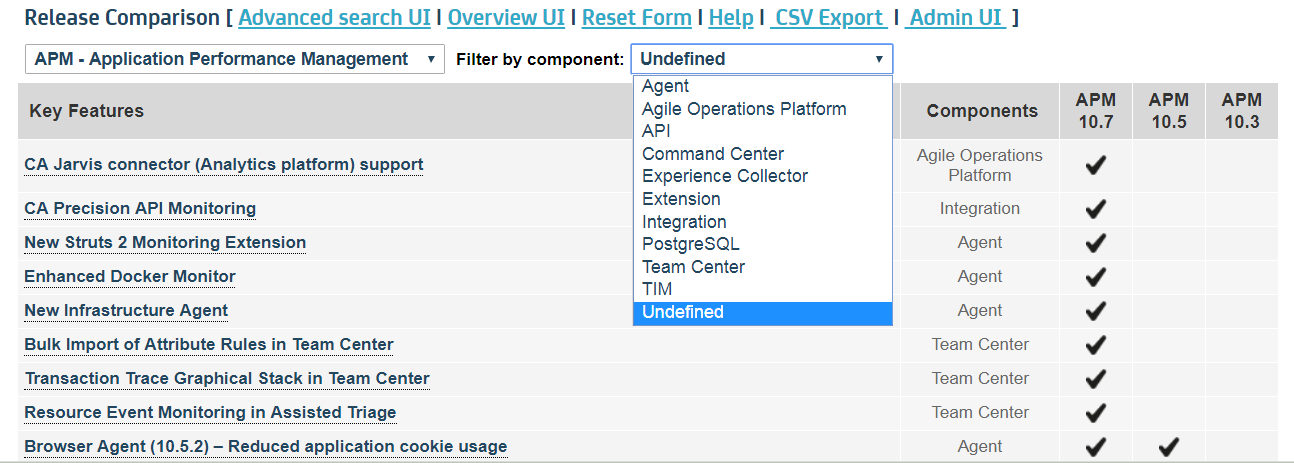Click Agent cell in Enhanced Docker Monitor row
The image size is (1294, 463).
980,277
